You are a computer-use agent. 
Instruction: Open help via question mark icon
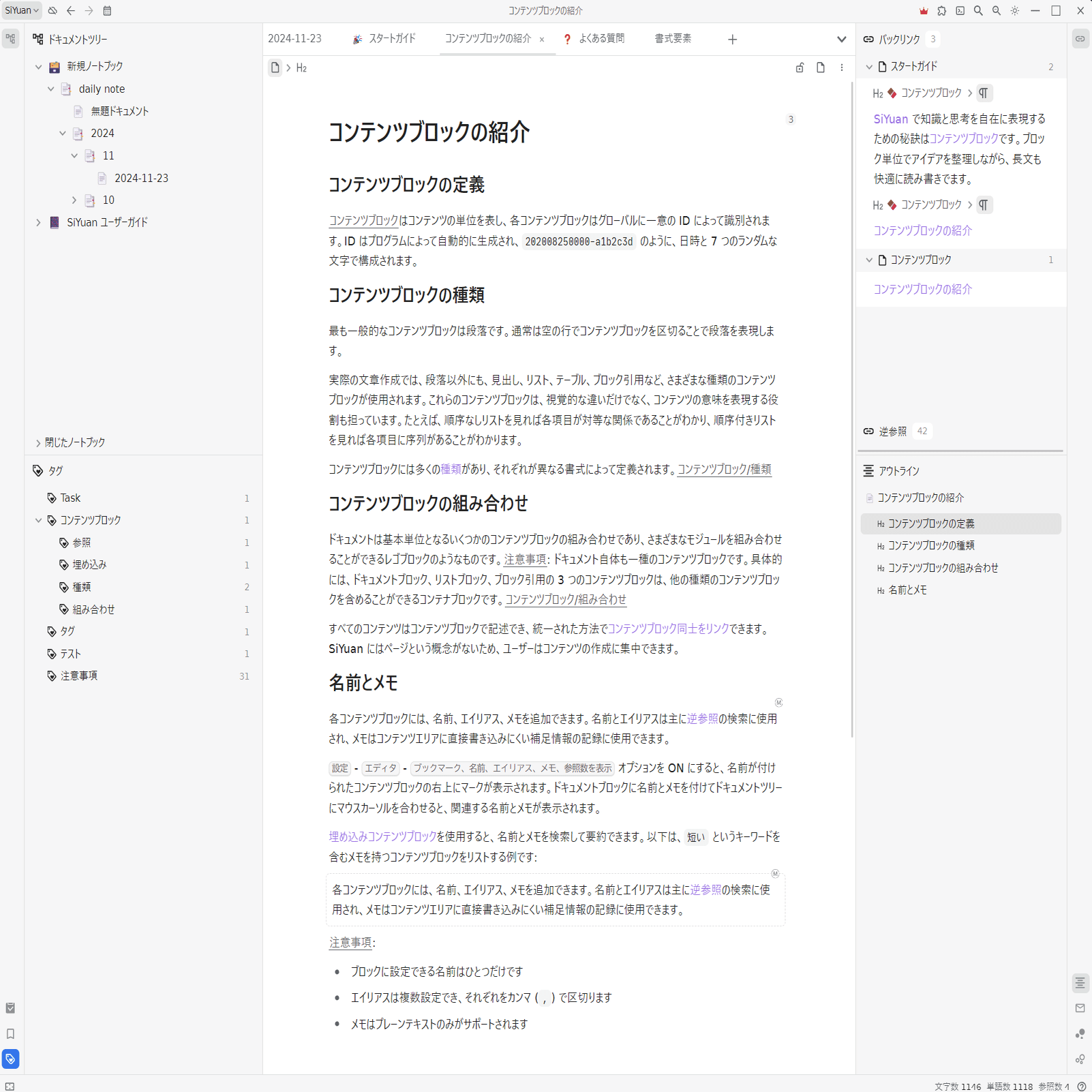point(1082,1087)
